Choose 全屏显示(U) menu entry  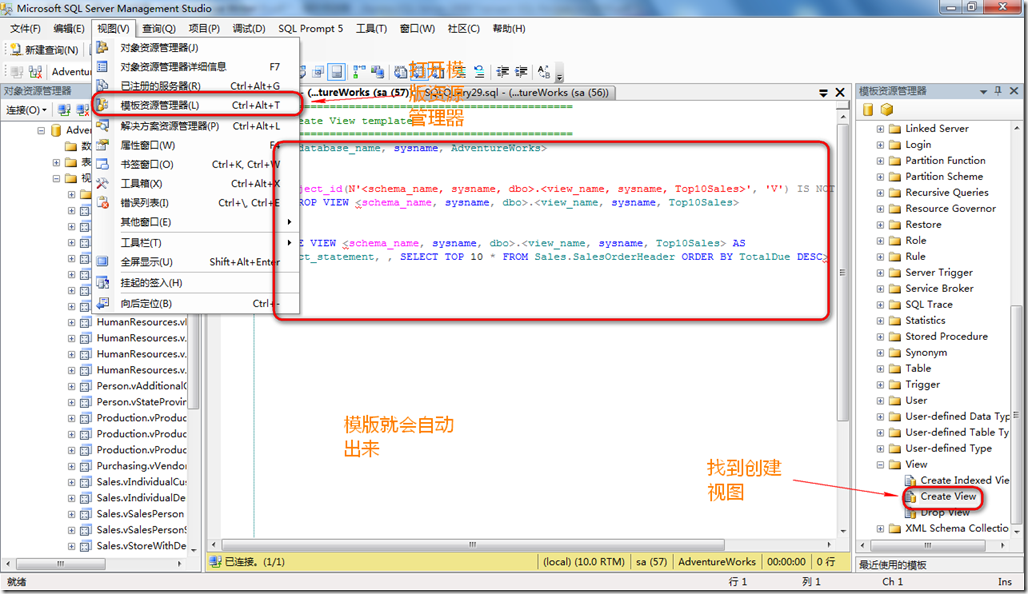[197, 262]
